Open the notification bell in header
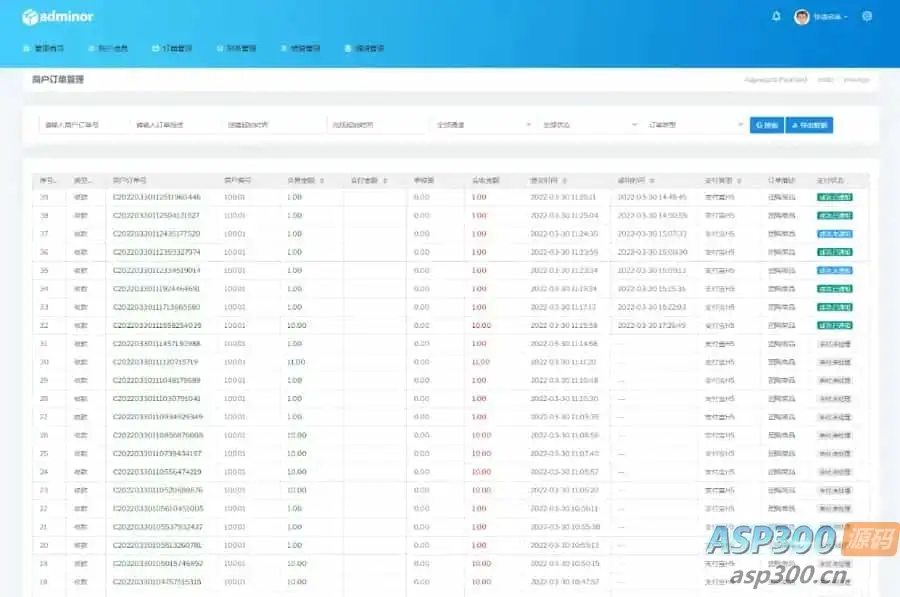Viewport: 900px width, 597px height. tap(776, 17)
